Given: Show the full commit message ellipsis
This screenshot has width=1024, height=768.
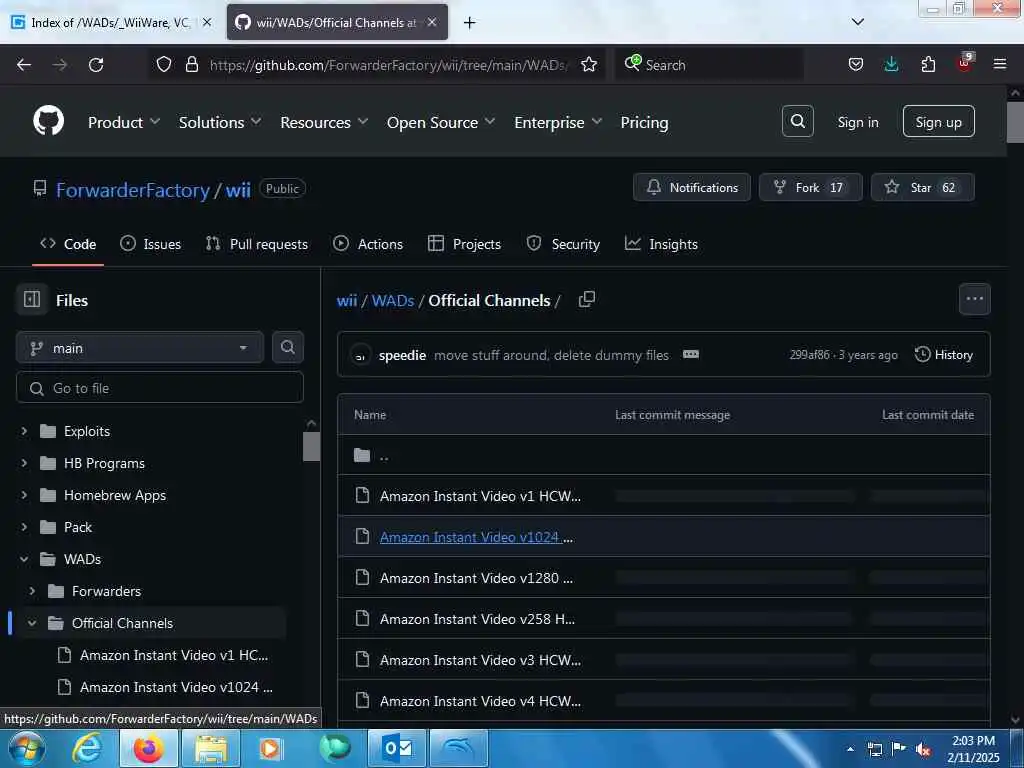Looking at the screenshot, I should tap(690, 354).
